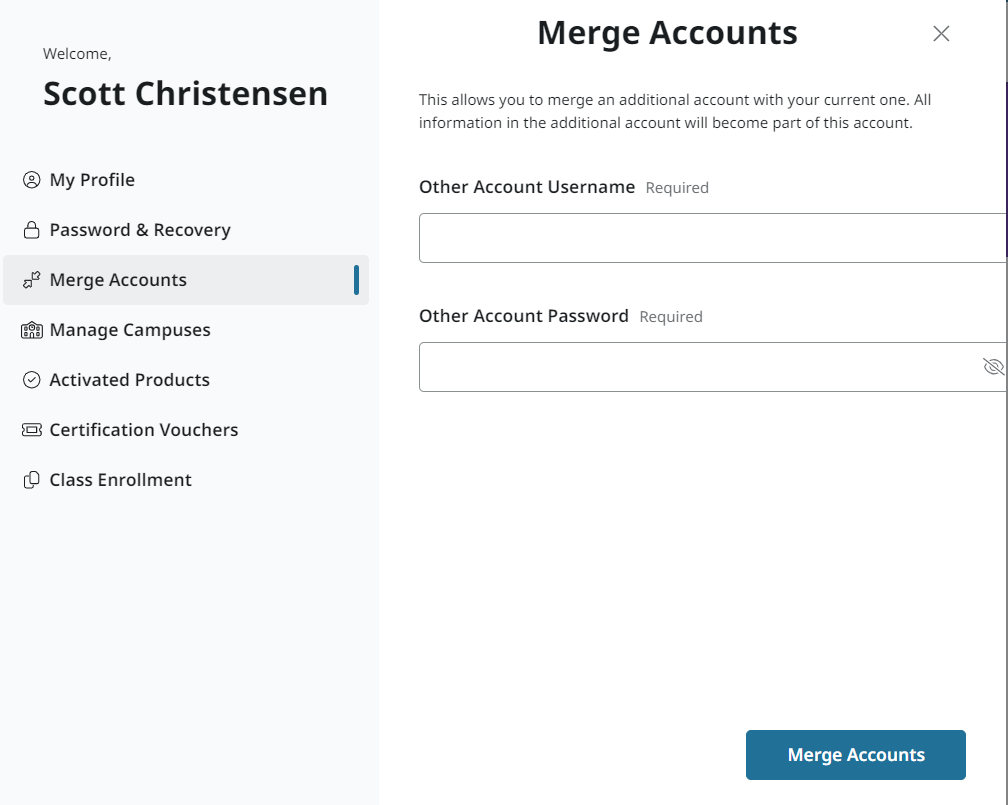Screen dimensions: 1008x805
Task: Click the Other Account Password field
Action: tap(700, 366)
